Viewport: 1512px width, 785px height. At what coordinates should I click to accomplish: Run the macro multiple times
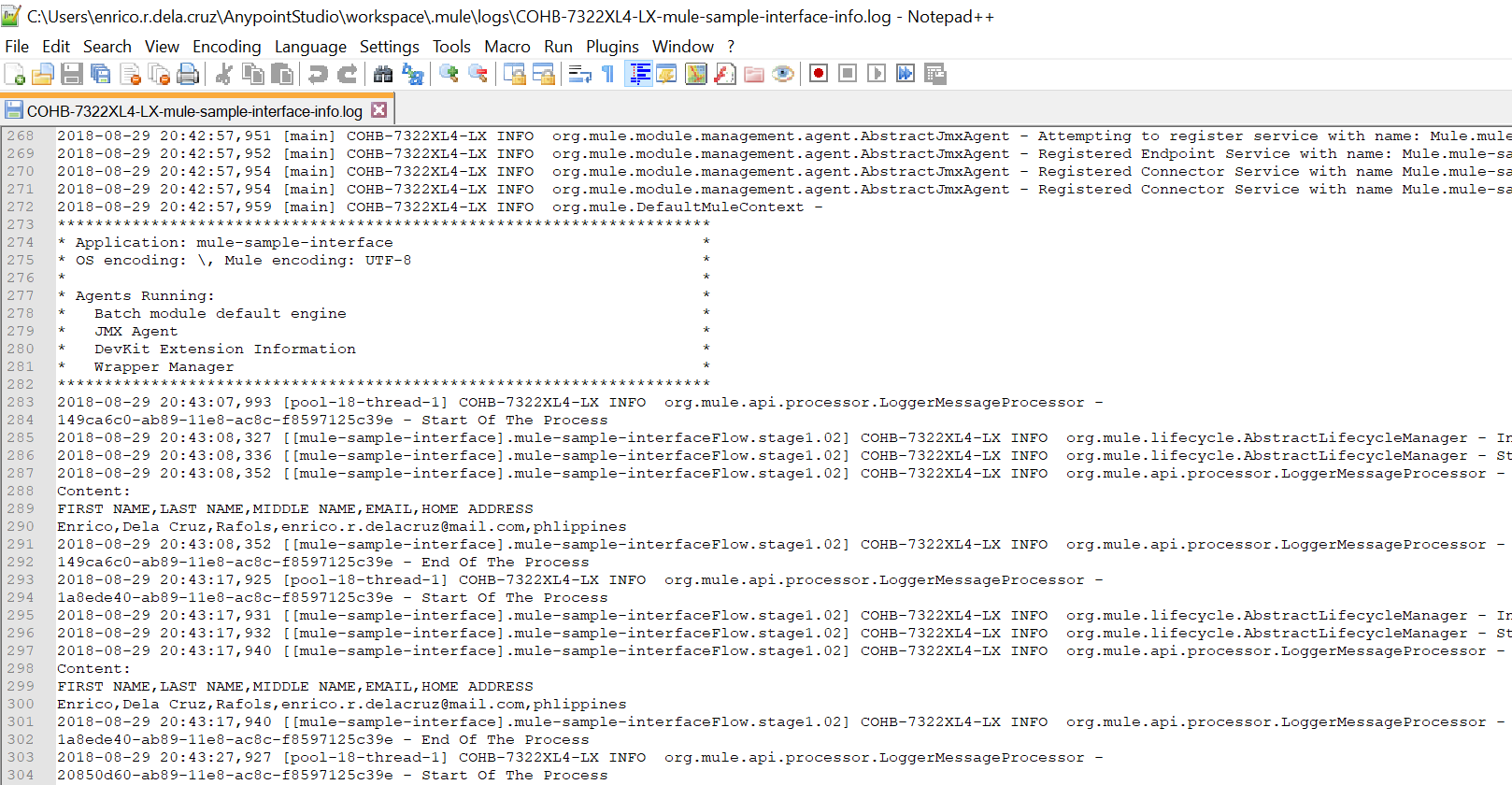tap(906, 74)
